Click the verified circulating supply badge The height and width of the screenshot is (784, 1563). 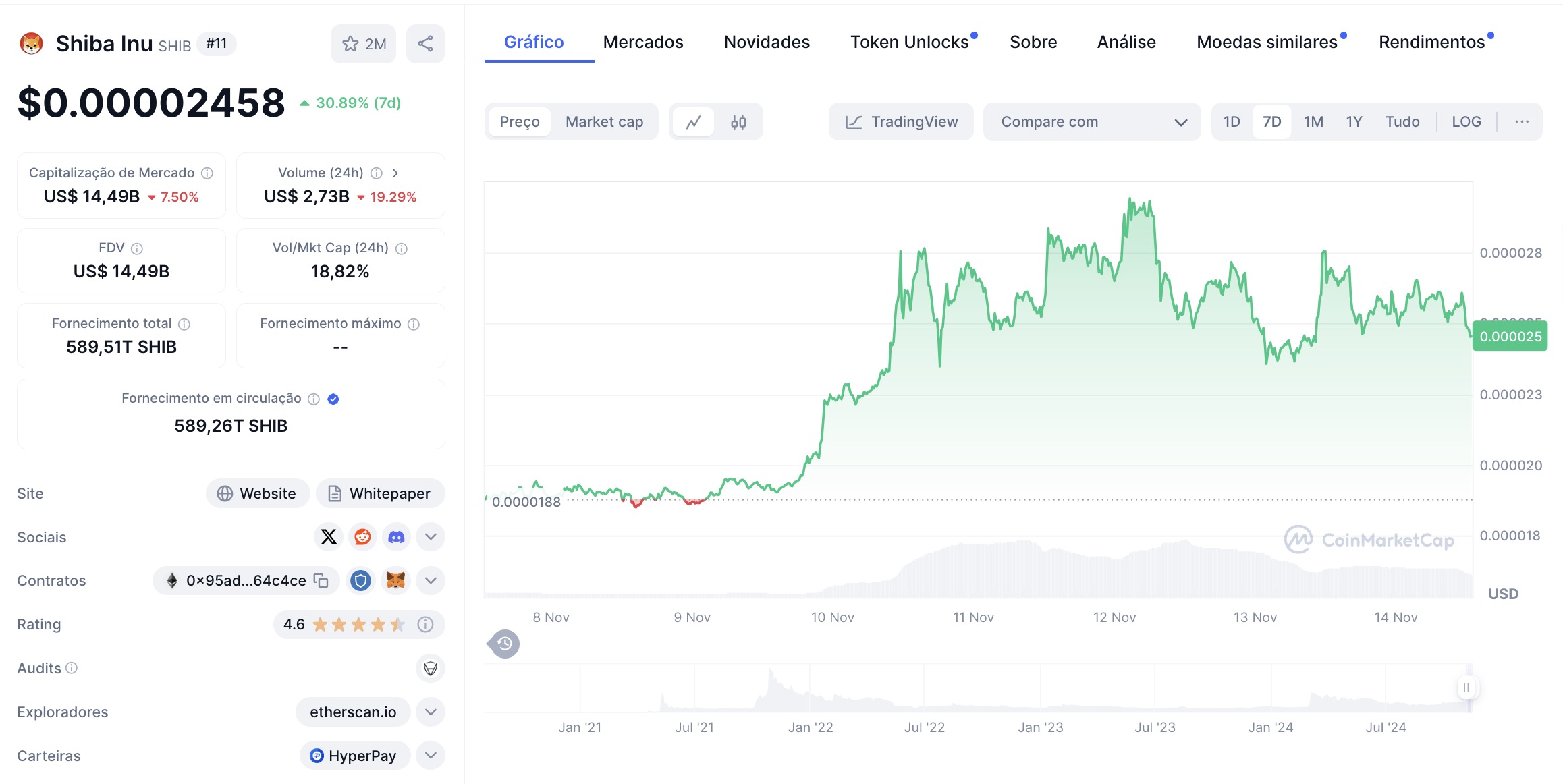pos(333,399)
